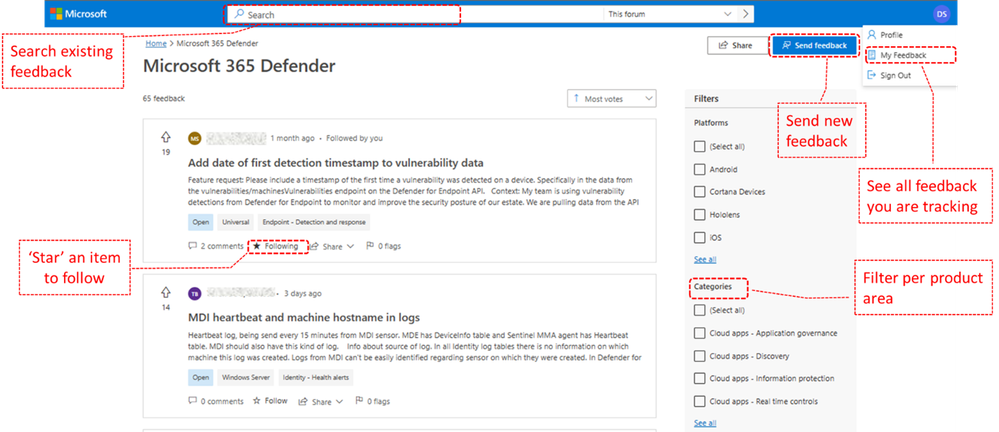This screenshot has height=432, width=999.
Task: Expand Share options on MDI heartbeat feedback
Action: click(x=321, y=401)
